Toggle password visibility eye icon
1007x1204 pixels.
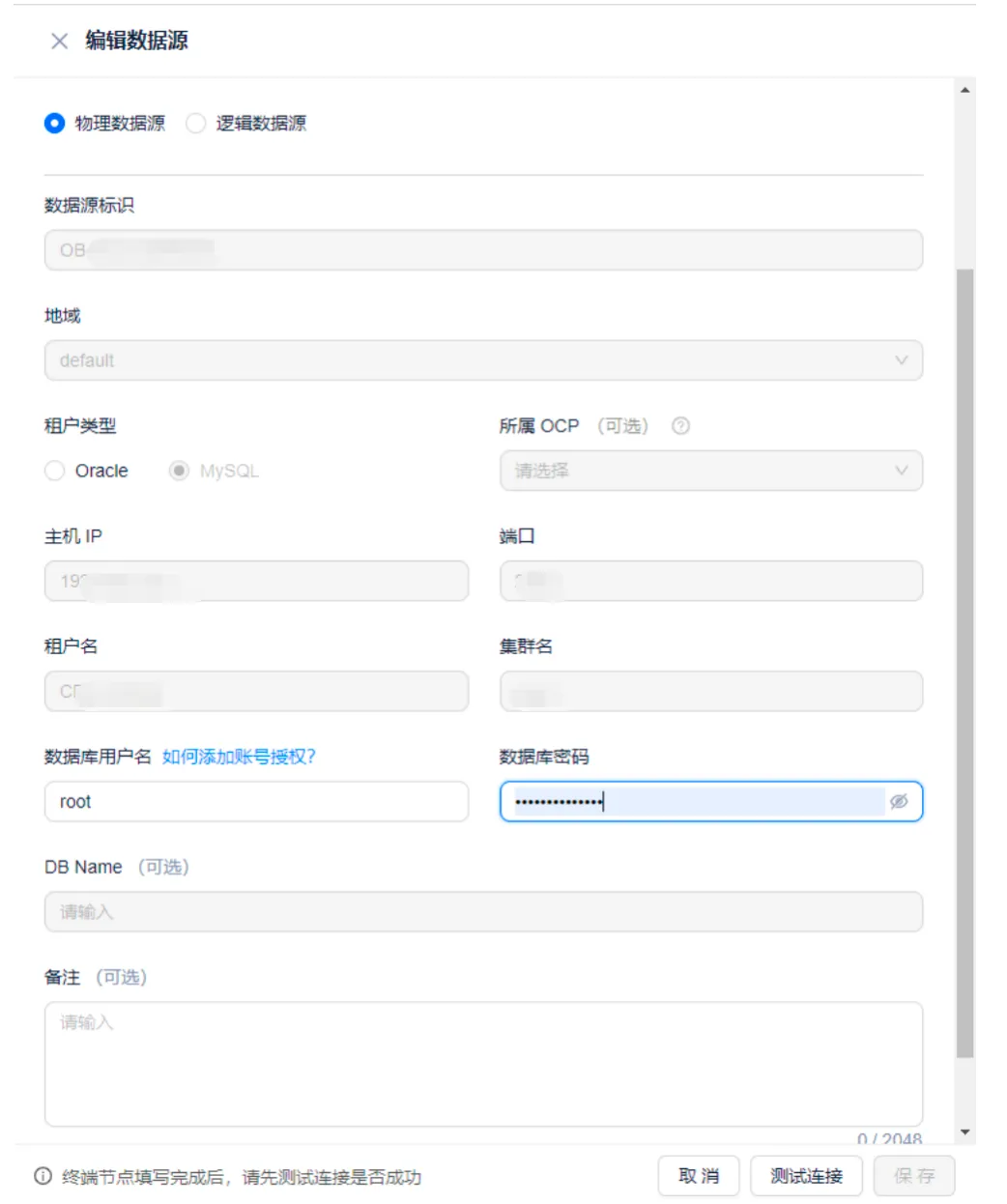(x=898, y=801)
